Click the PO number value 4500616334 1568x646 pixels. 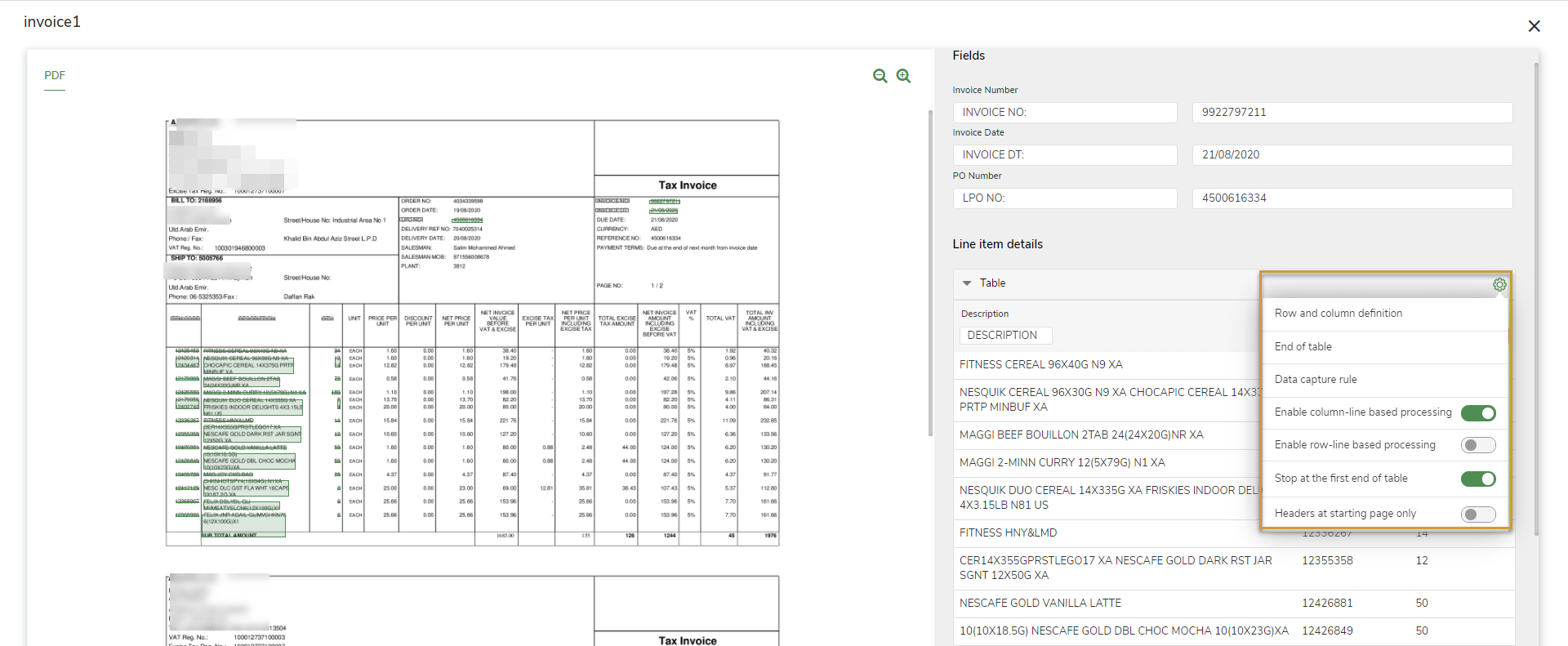[1352, 198]
